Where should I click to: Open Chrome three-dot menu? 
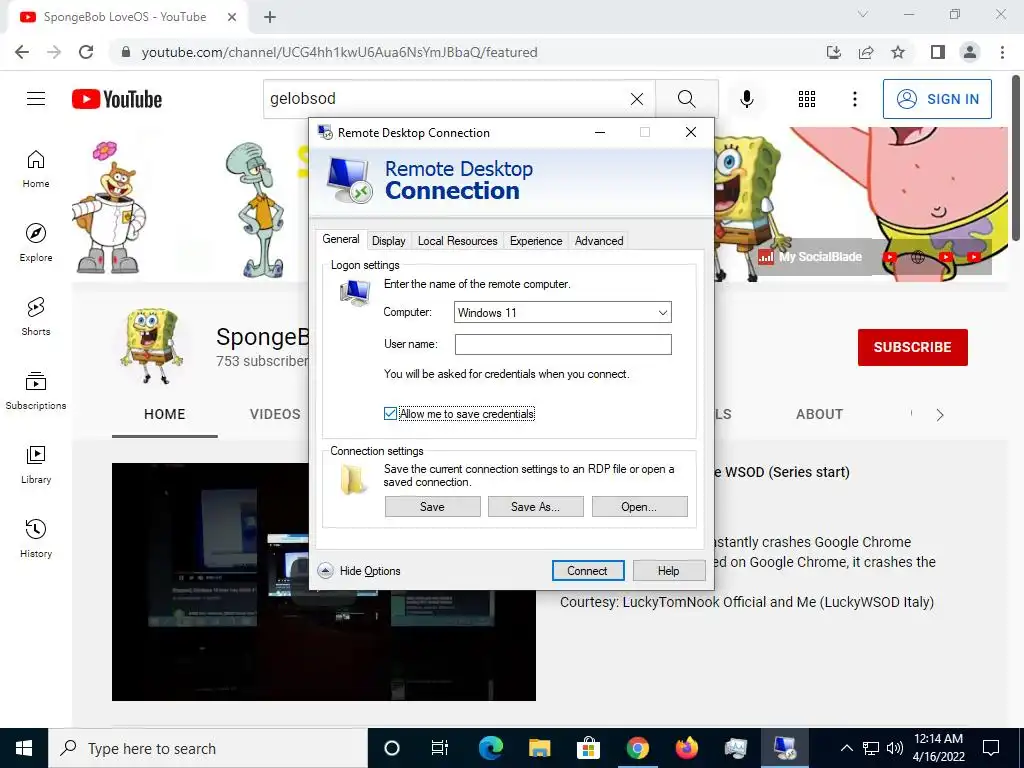[x=1002, y=52]
